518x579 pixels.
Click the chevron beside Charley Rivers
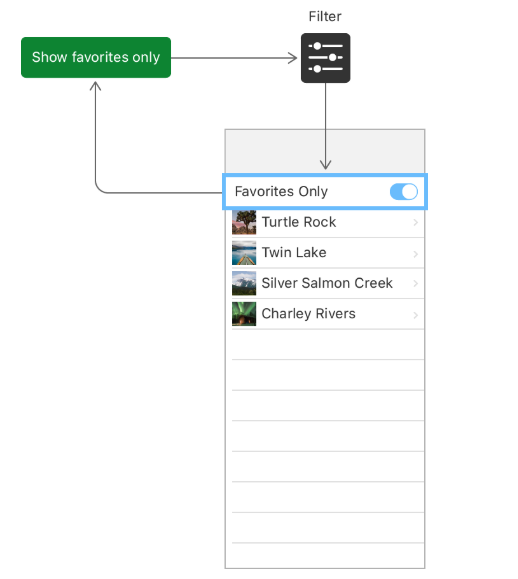pyautogui.click(x=415, y=315)
